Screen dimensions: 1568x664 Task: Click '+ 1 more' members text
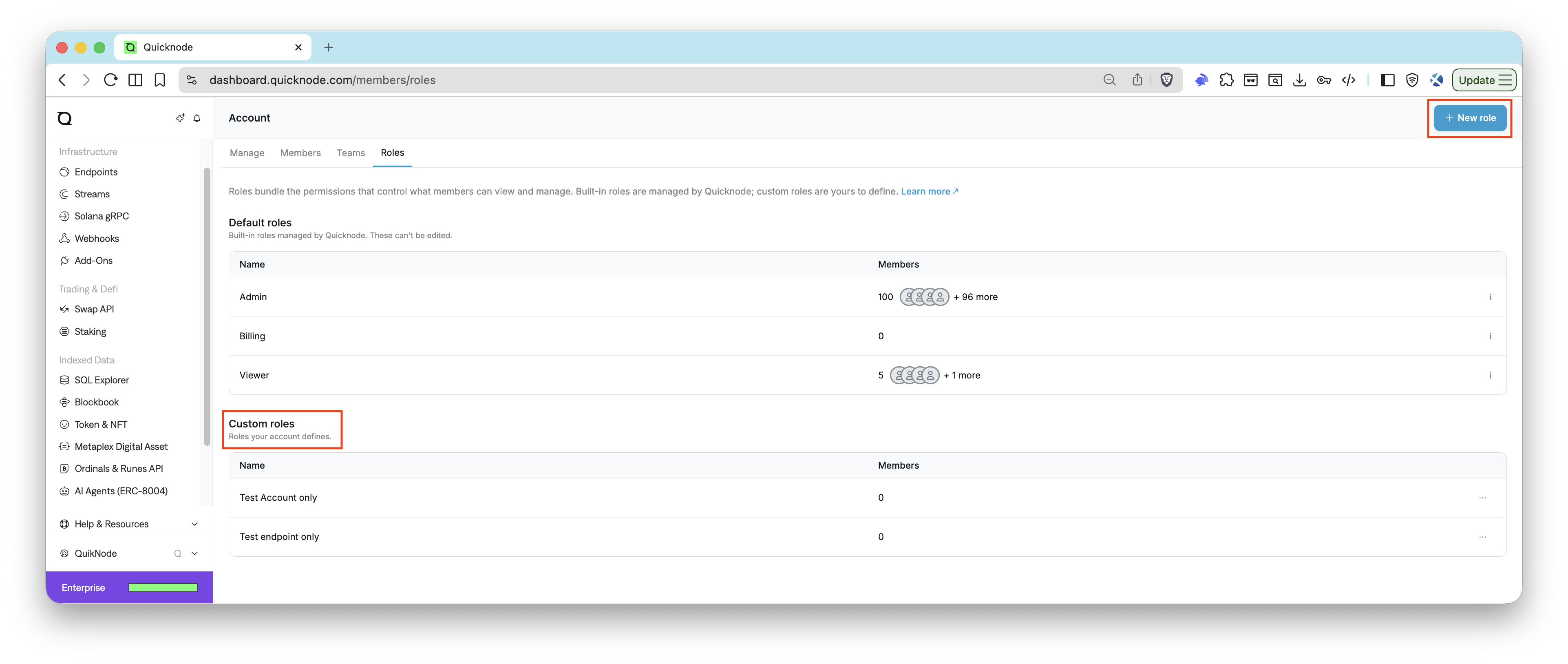[x=962, y=375]
